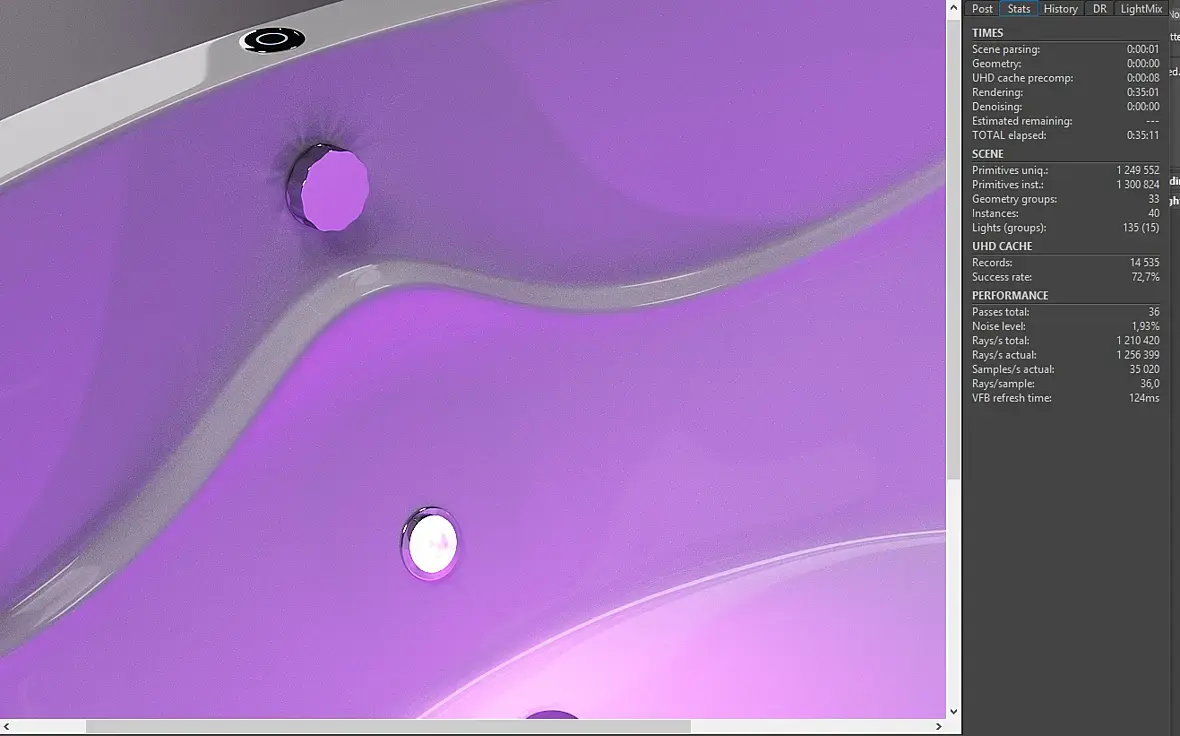Viewport: 1180px width, 736px height.
Task: Click the Primitives inst. value 1 300 824
Action: point(1138,185)
